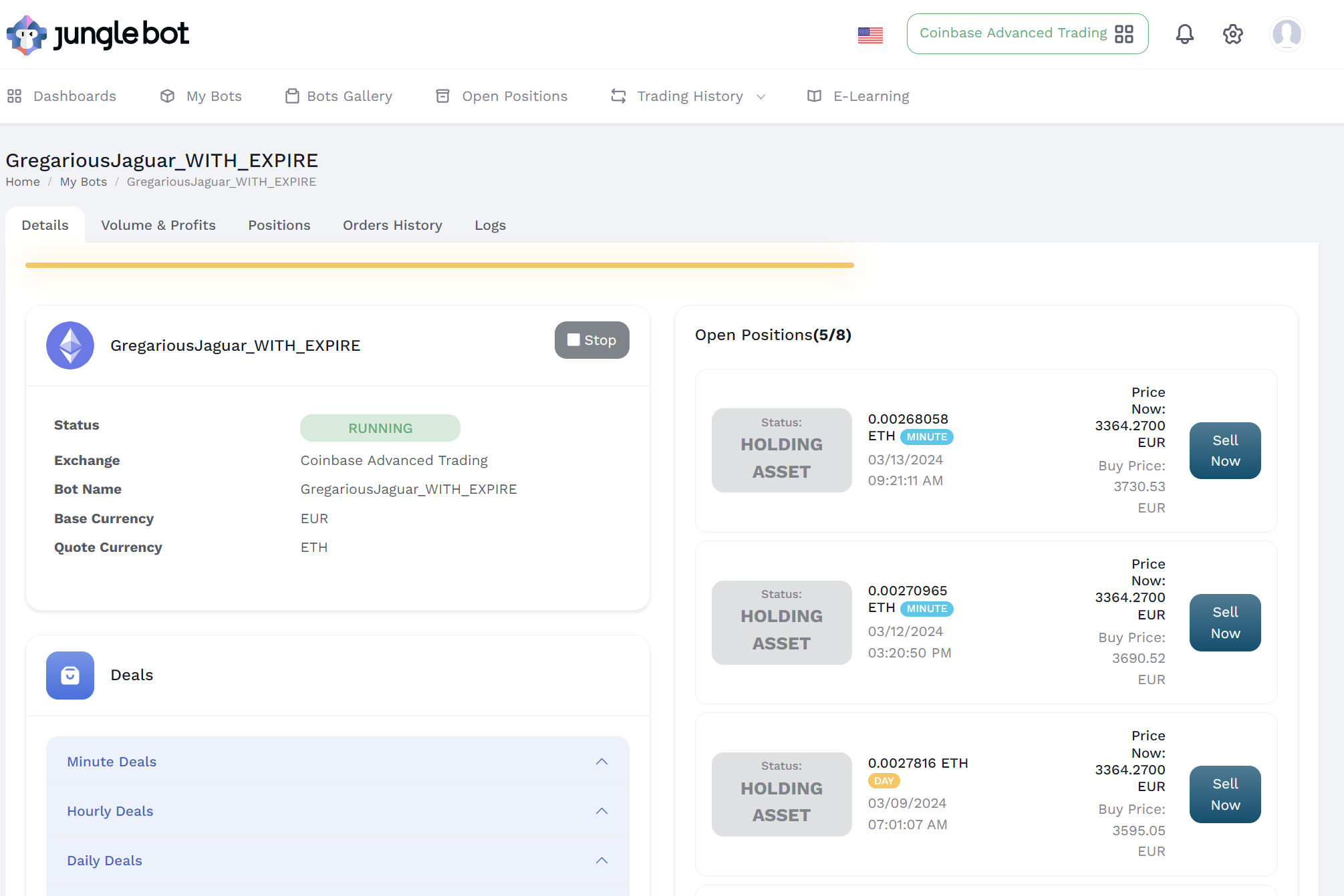Click My Bots breadcrumb link

[84, 182]
